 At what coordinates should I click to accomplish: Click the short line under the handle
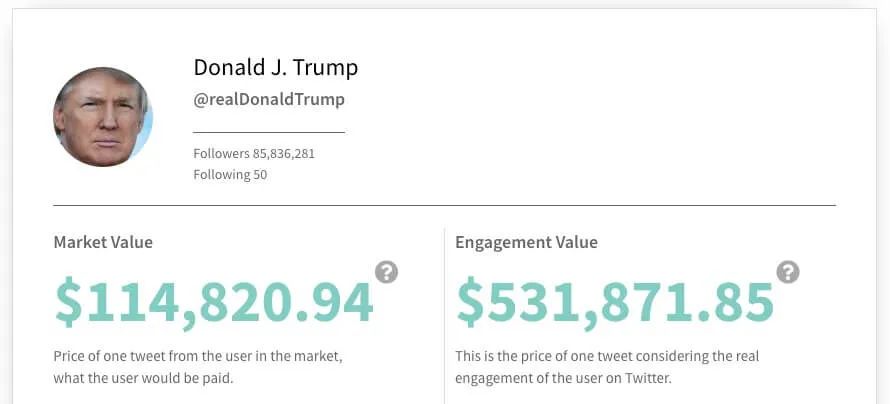268,131
